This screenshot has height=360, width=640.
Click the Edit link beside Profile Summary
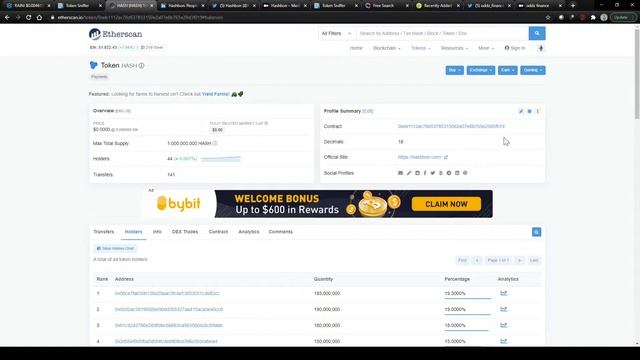tap(368, 111)
